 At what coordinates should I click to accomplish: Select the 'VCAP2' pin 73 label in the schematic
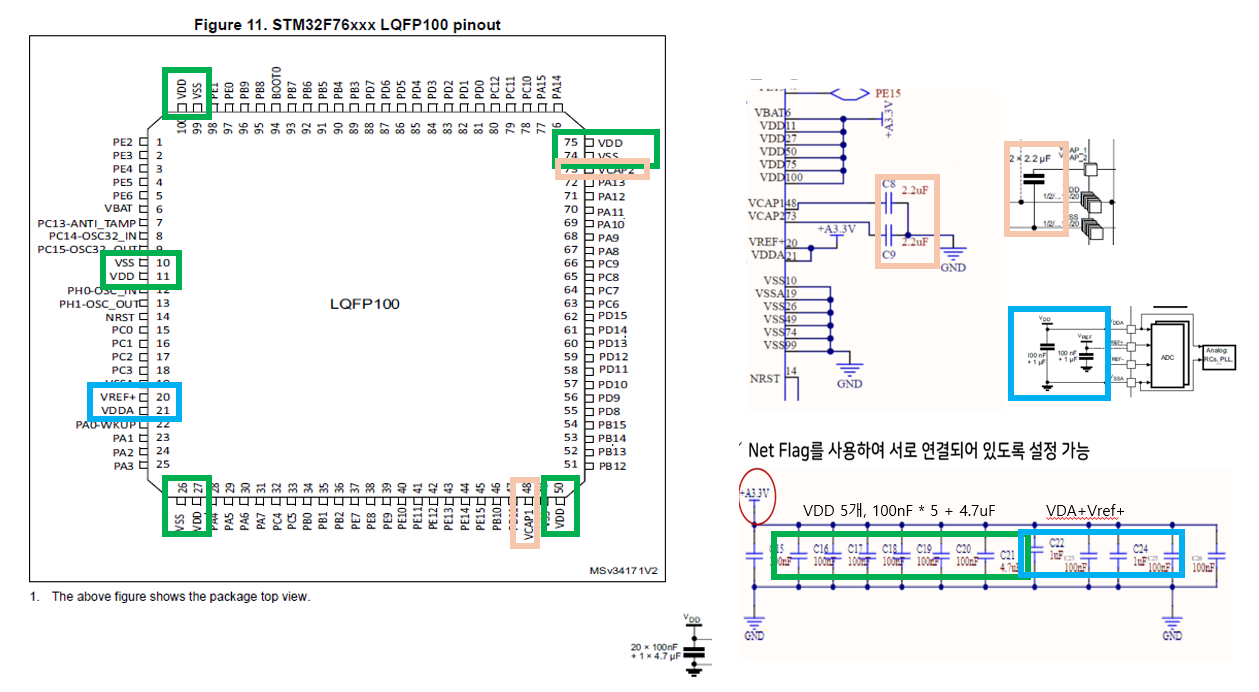[765, 215]
